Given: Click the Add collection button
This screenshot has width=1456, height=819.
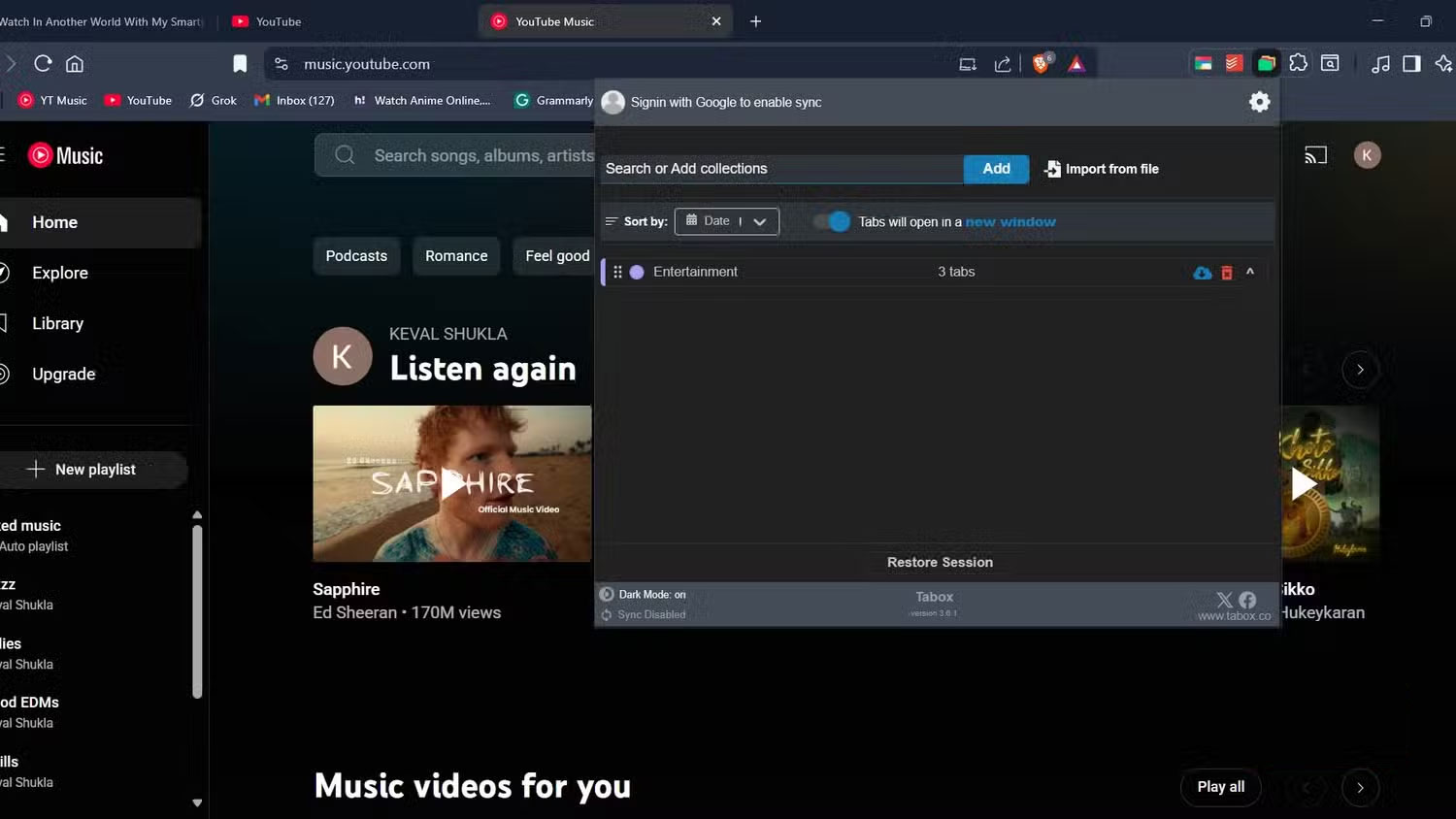Looking at the screenshot, I should click(995, 169).
